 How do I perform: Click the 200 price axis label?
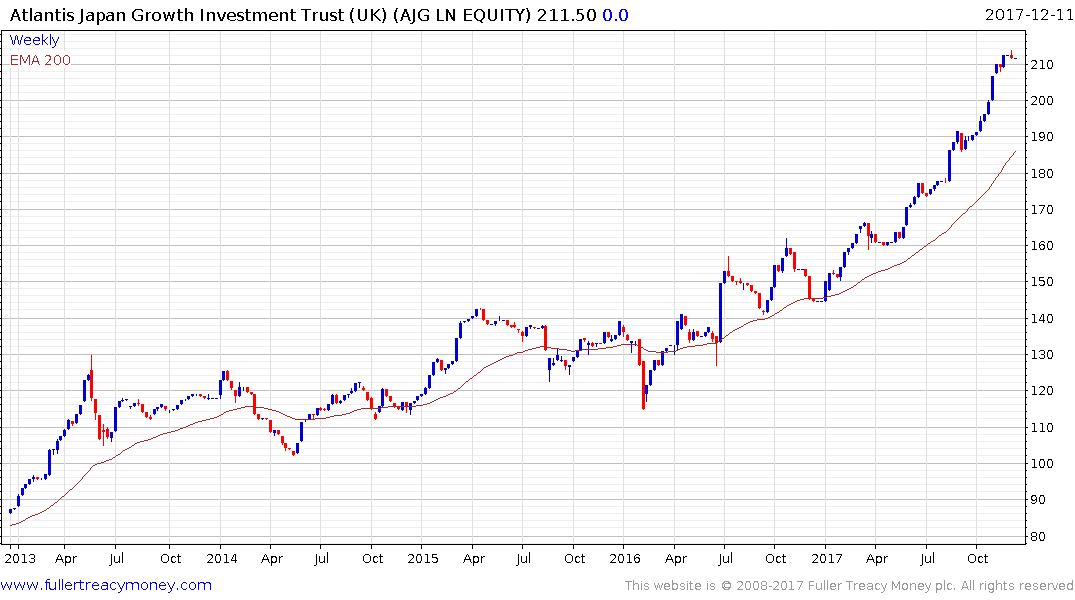click(1042, 101)
